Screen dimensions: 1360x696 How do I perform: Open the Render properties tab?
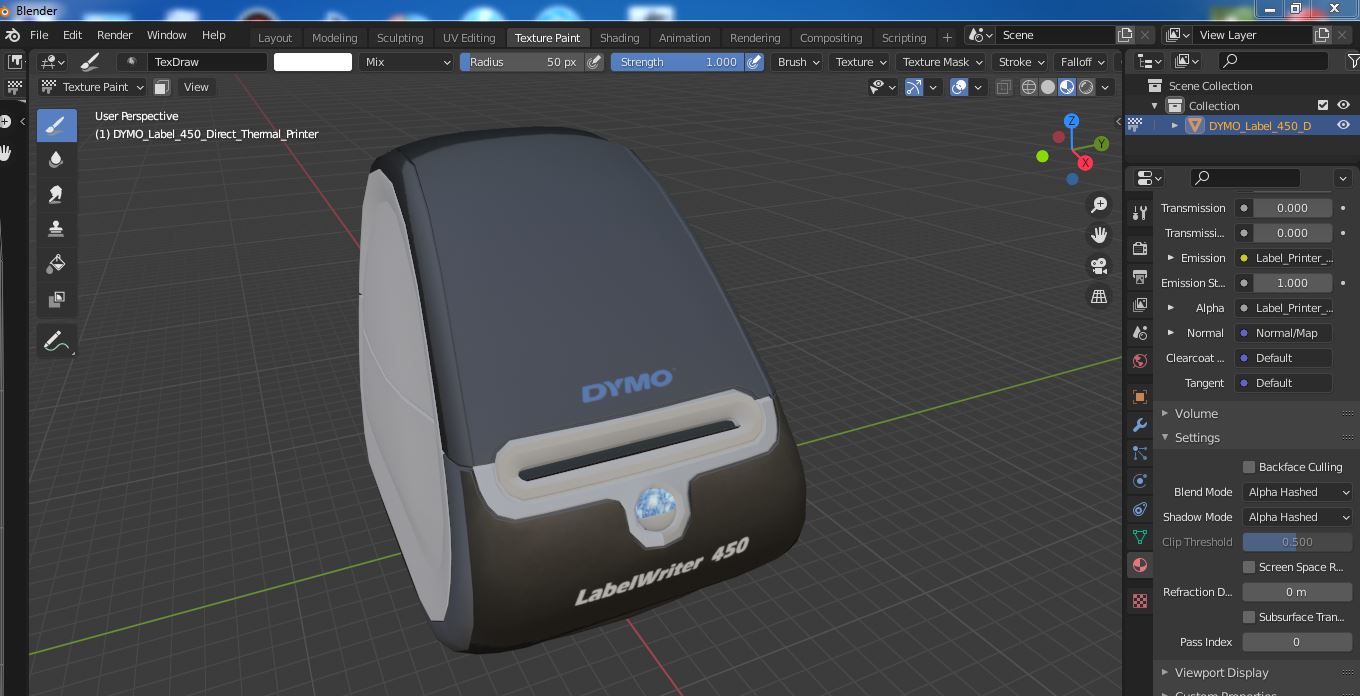pyautogui.click(x=1139, y=248)
